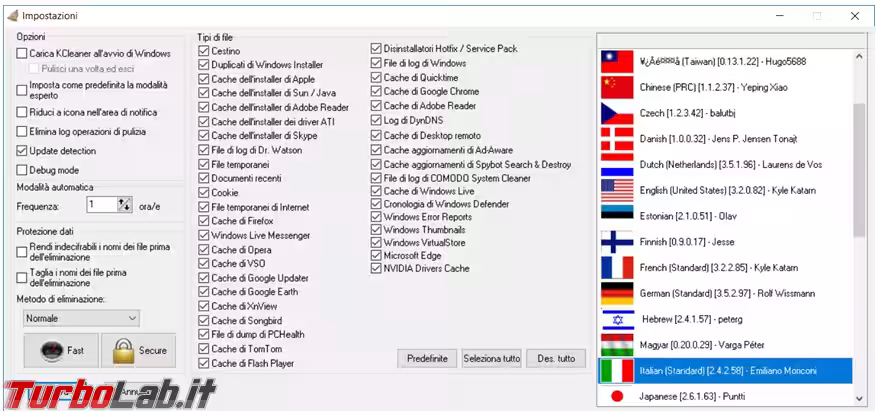Click the German flag icon

tap(617, 293)
